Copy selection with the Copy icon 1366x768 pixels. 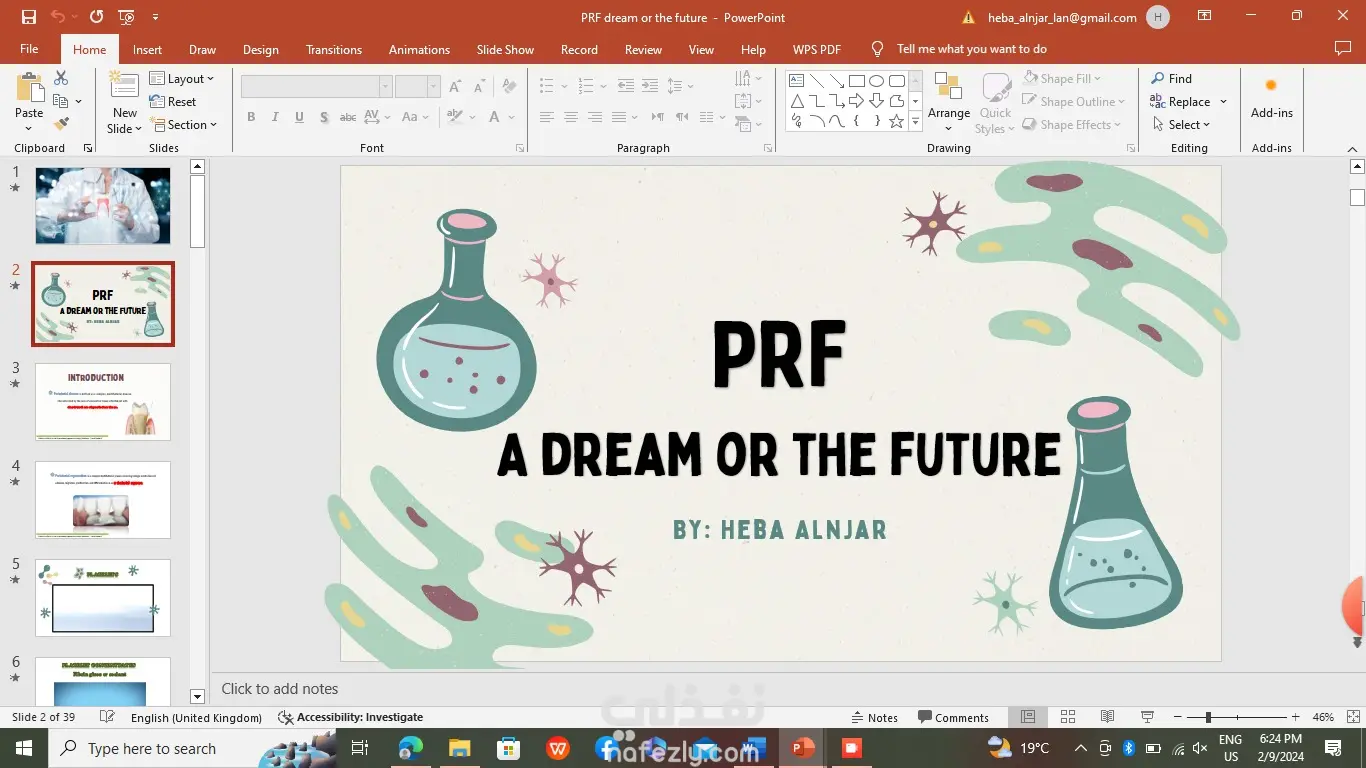coord(61,101)
